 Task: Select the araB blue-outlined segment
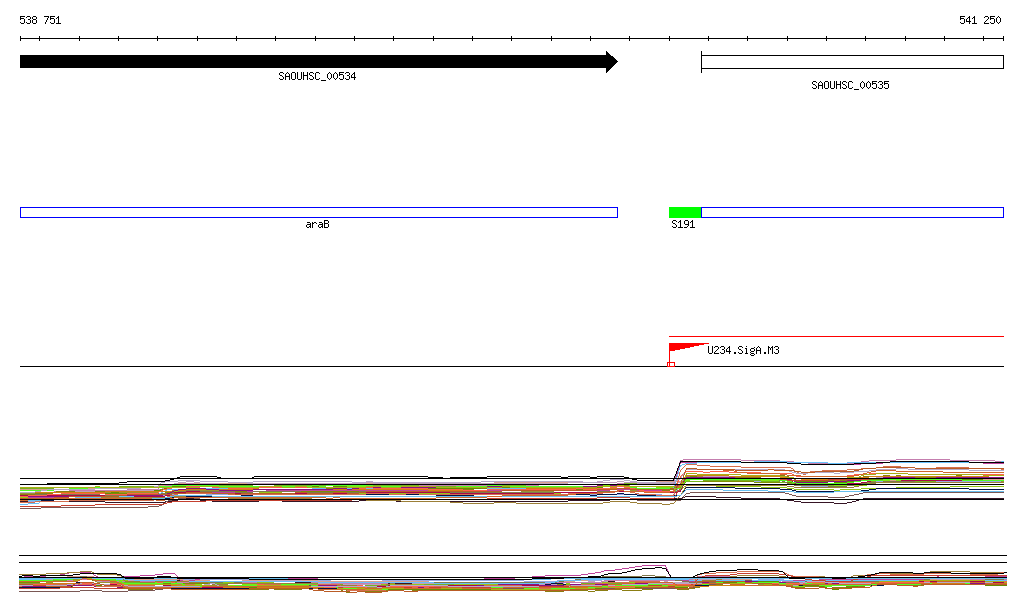tap(319, 212)
